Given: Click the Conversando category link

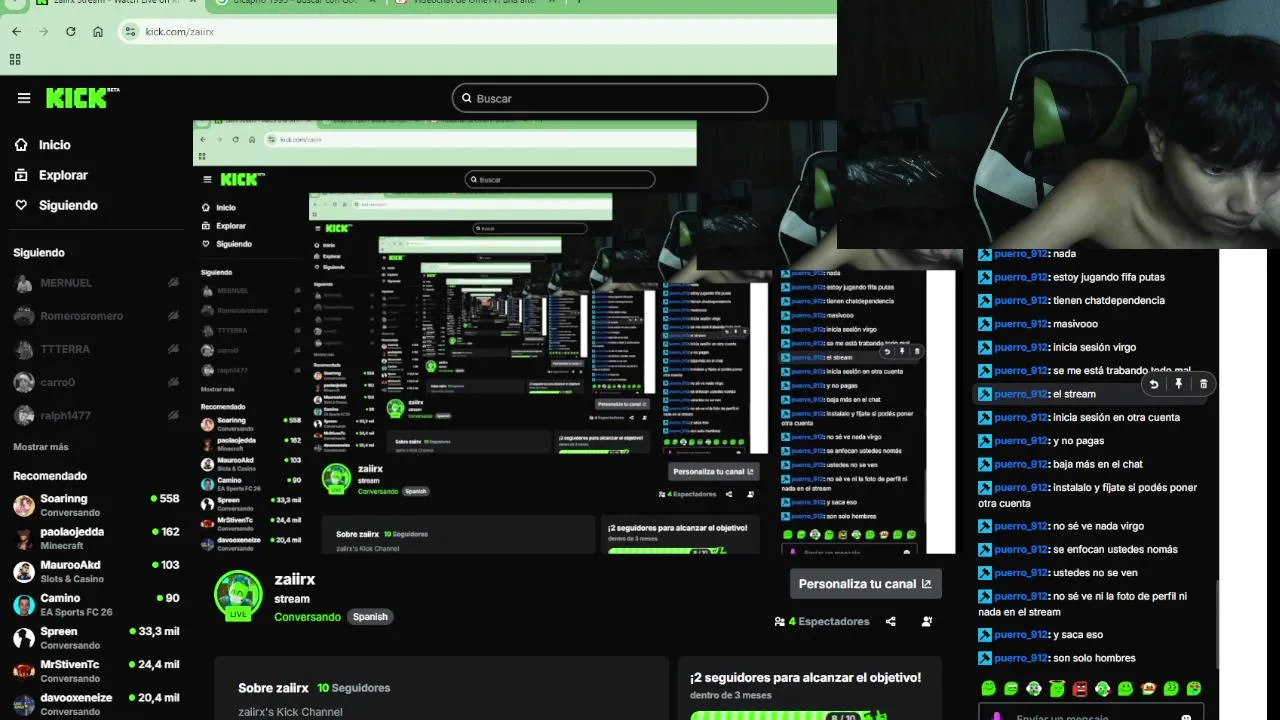Looking at the screenshot, I should [308, 617].
